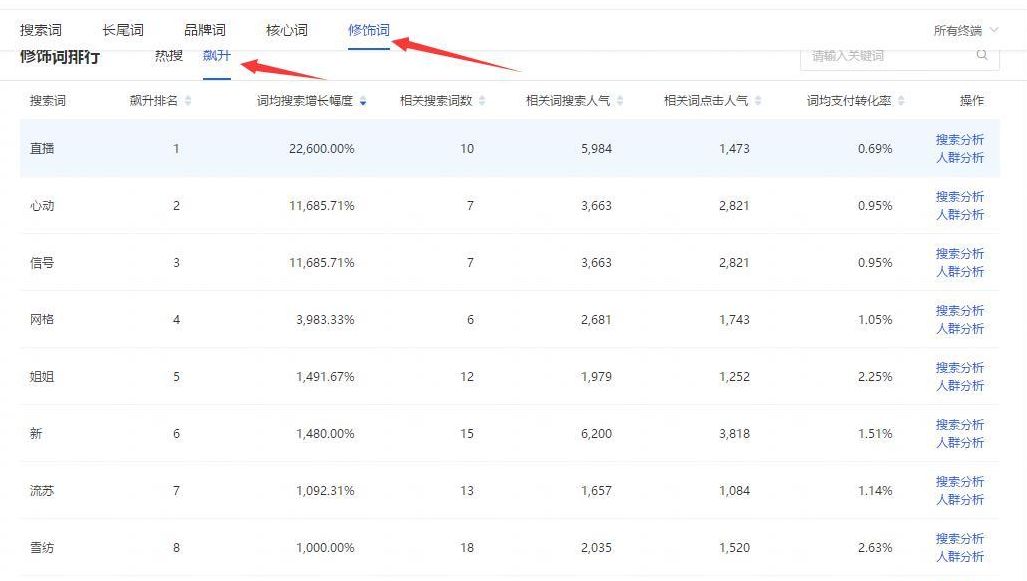Screen dimensions: 1027x581
Task: Switch to the 搜索词 tab
Action: pos(41,30)
